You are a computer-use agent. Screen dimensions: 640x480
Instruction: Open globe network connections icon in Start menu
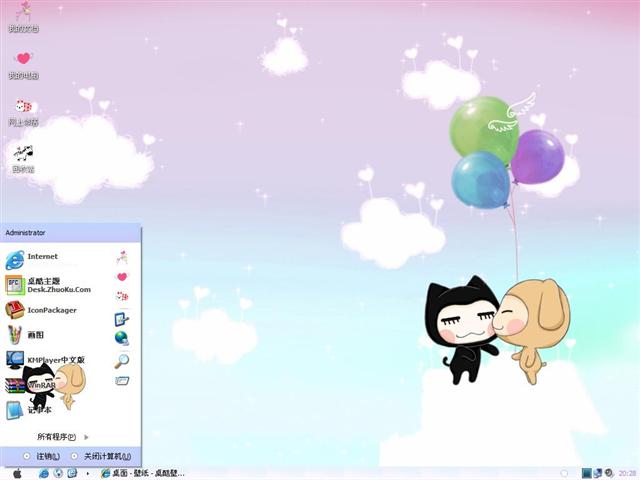tap(122, 338)
